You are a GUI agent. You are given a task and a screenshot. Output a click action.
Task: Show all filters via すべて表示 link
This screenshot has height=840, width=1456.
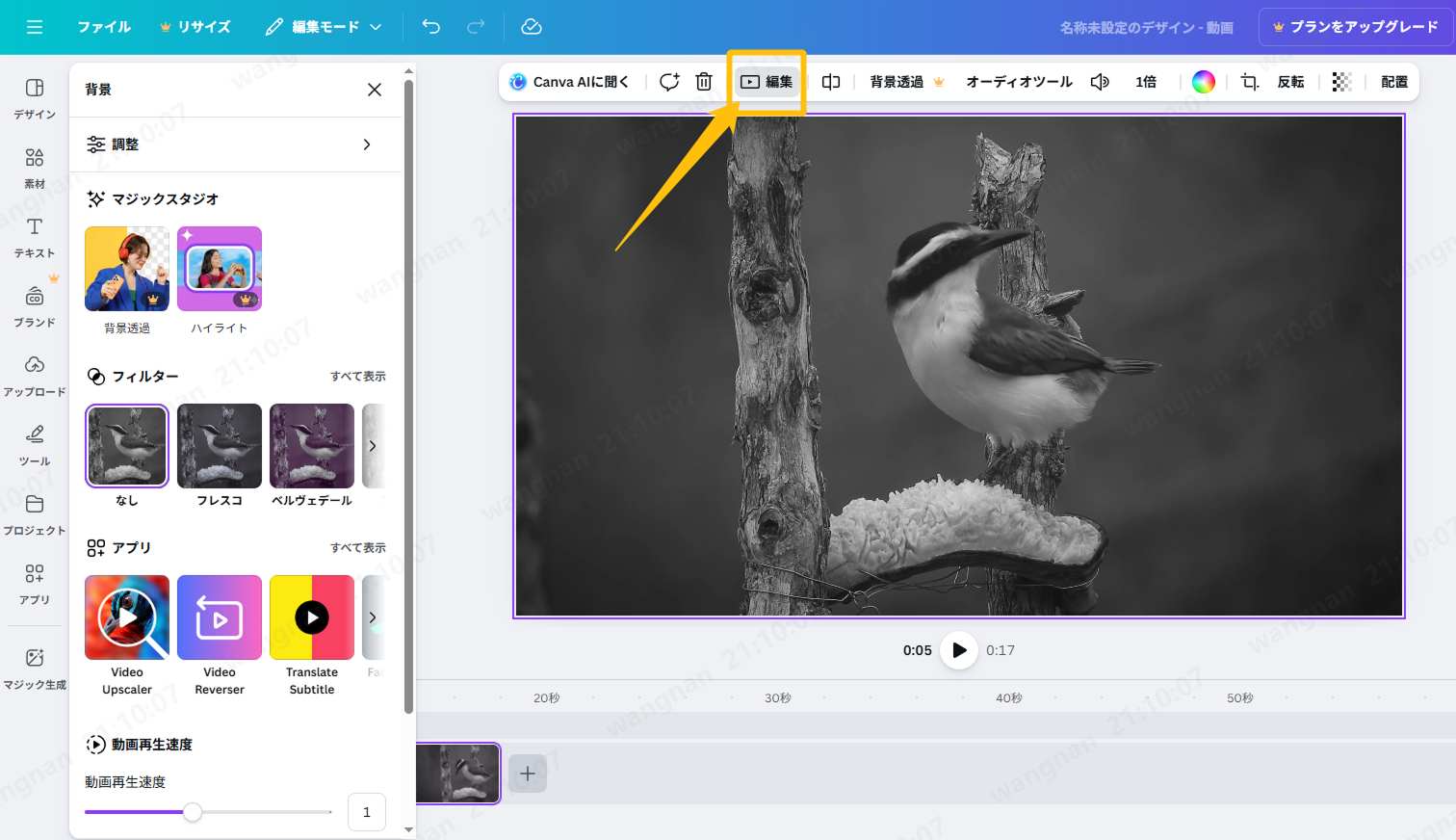(x=357, y=376)
